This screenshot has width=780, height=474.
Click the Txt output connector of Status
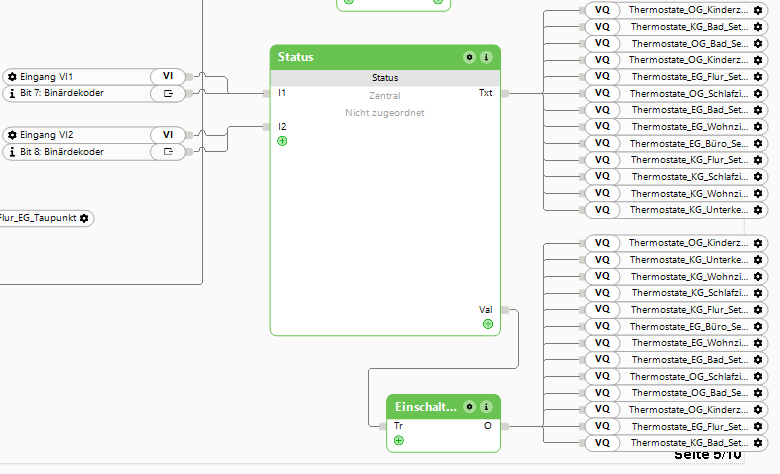click(504, 94)
